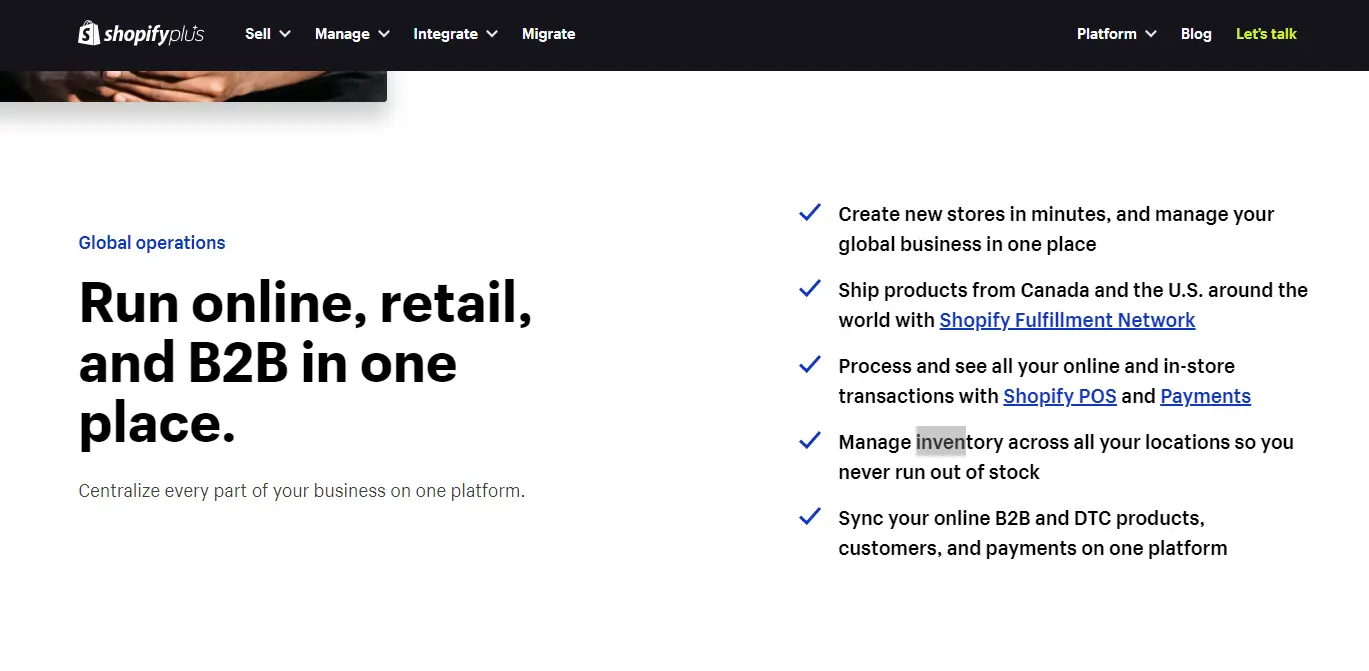Open the Shopify Fulfillment Network link
Screen dimensions: 1369x671
coord(1067,320)
